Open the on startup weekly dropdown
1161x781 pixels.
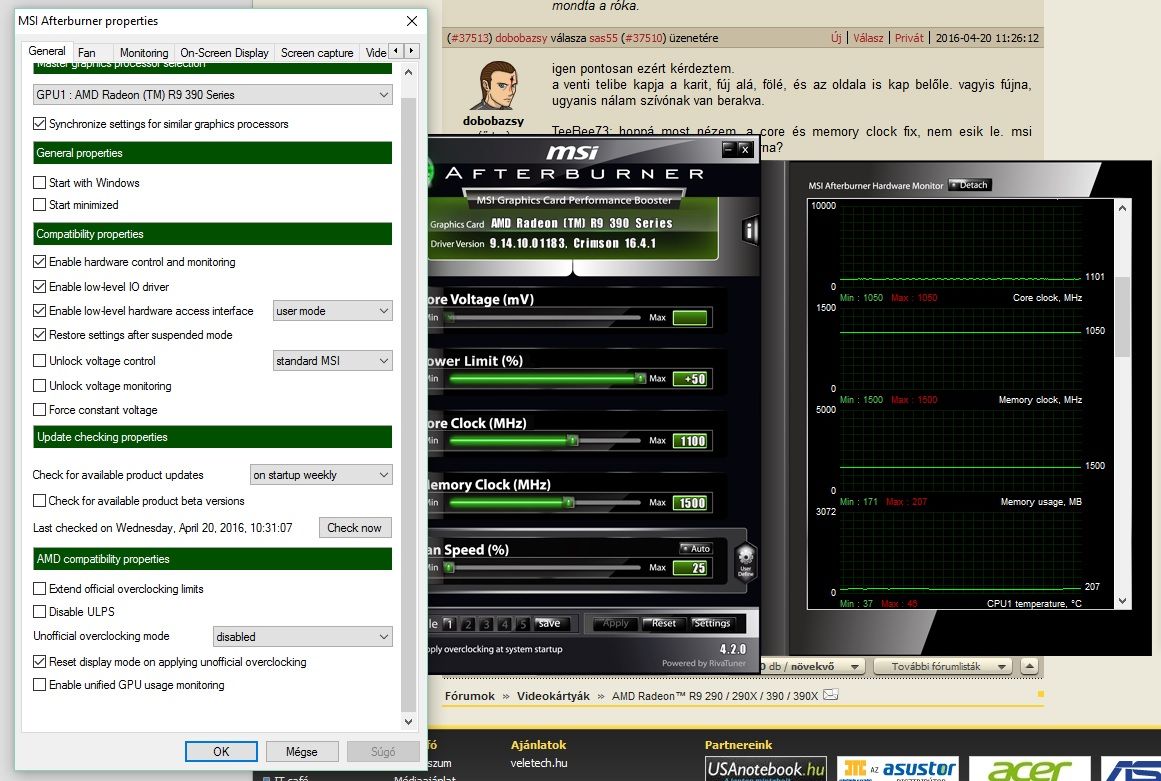coord(321,475)
